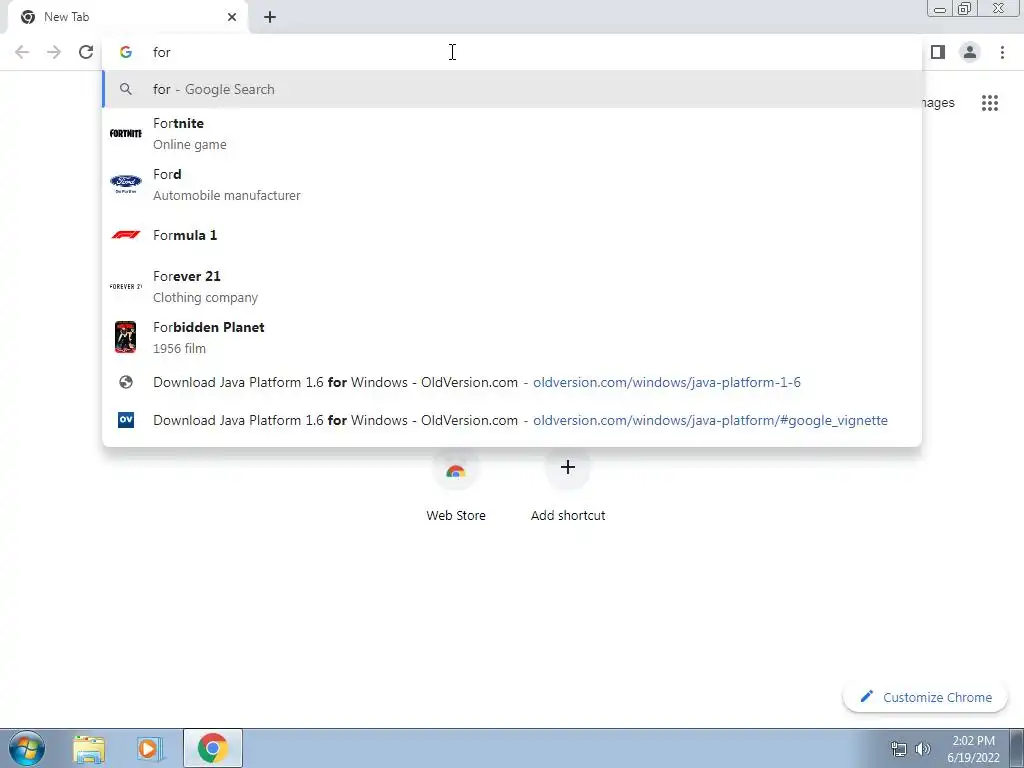
Task: Select the Forever 21 suggestion
Action: coord(513,286)
